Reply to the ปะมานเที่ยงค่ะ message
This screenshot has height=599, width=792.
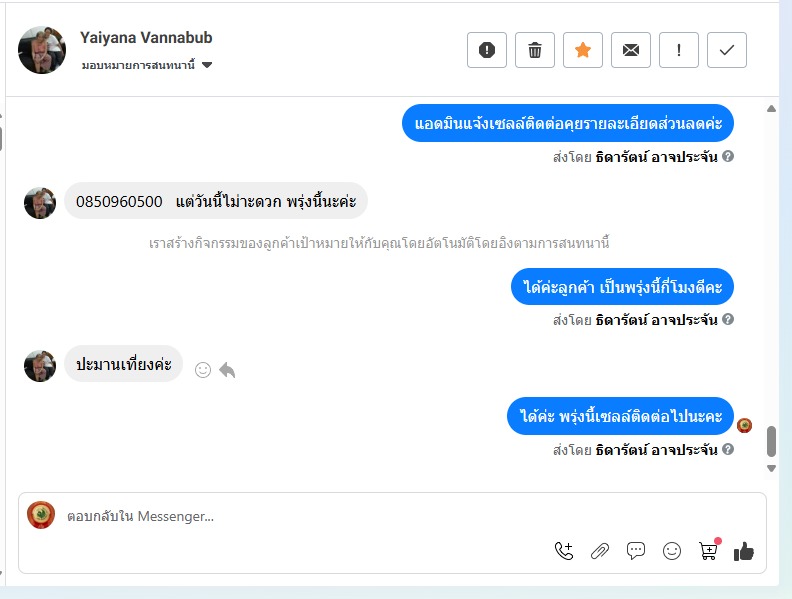(227, 370)
